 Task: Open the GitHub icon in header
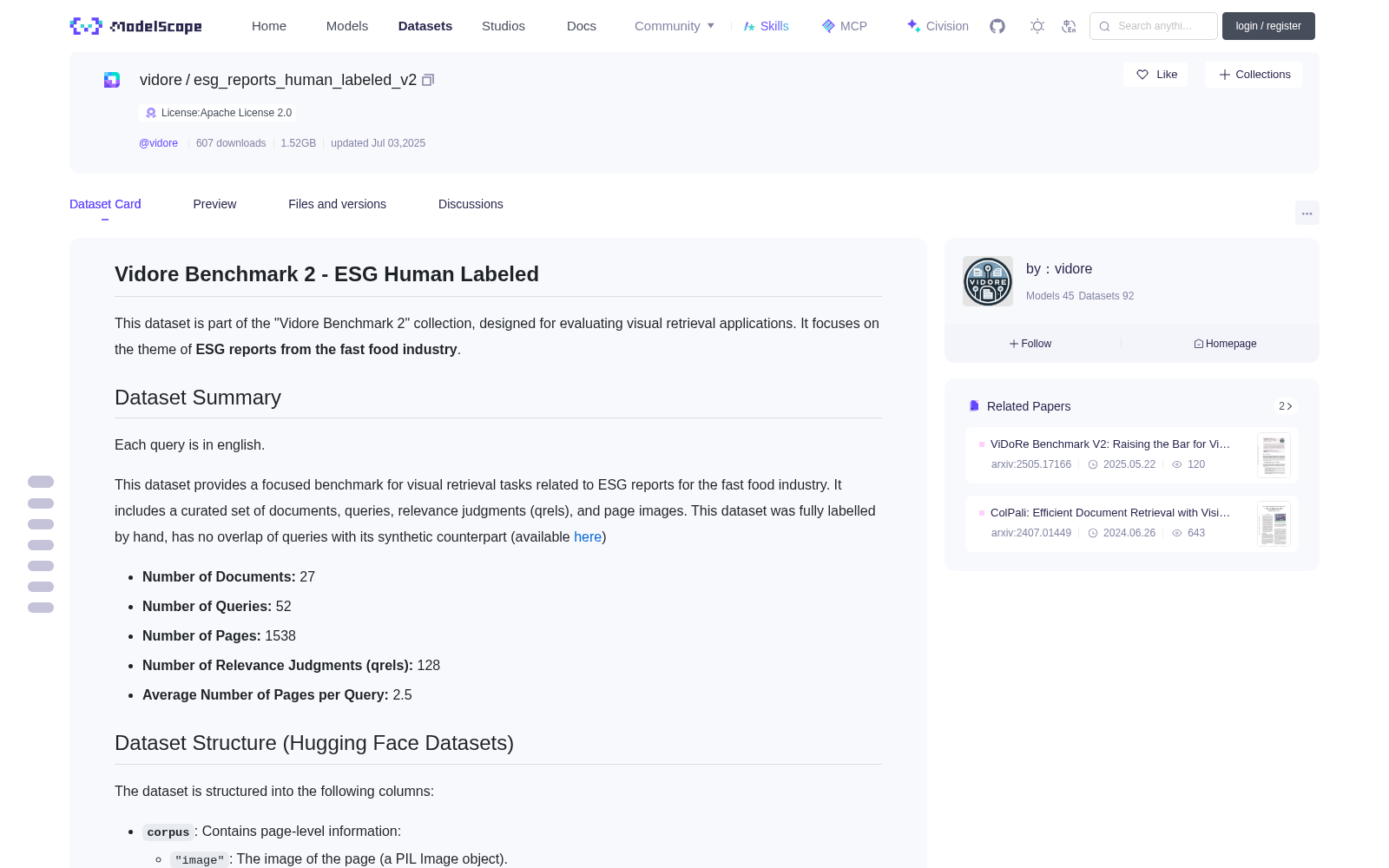pyautogui.click(x=997, y=26)
